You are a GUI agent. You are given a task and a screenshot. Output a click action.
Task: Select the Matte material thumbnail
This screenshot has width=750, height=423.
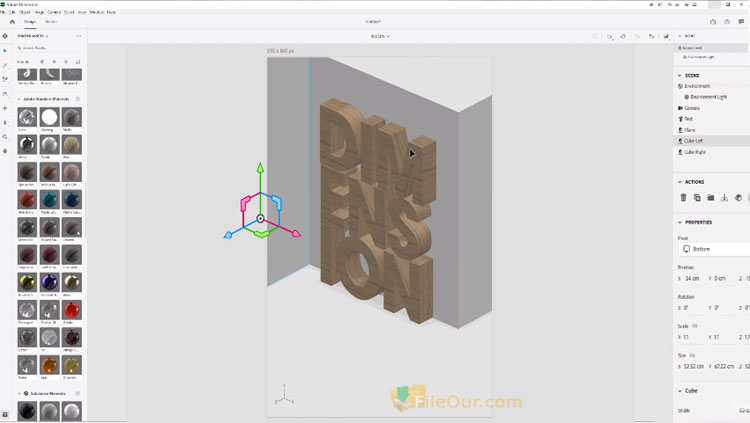[x=72, y=117]
